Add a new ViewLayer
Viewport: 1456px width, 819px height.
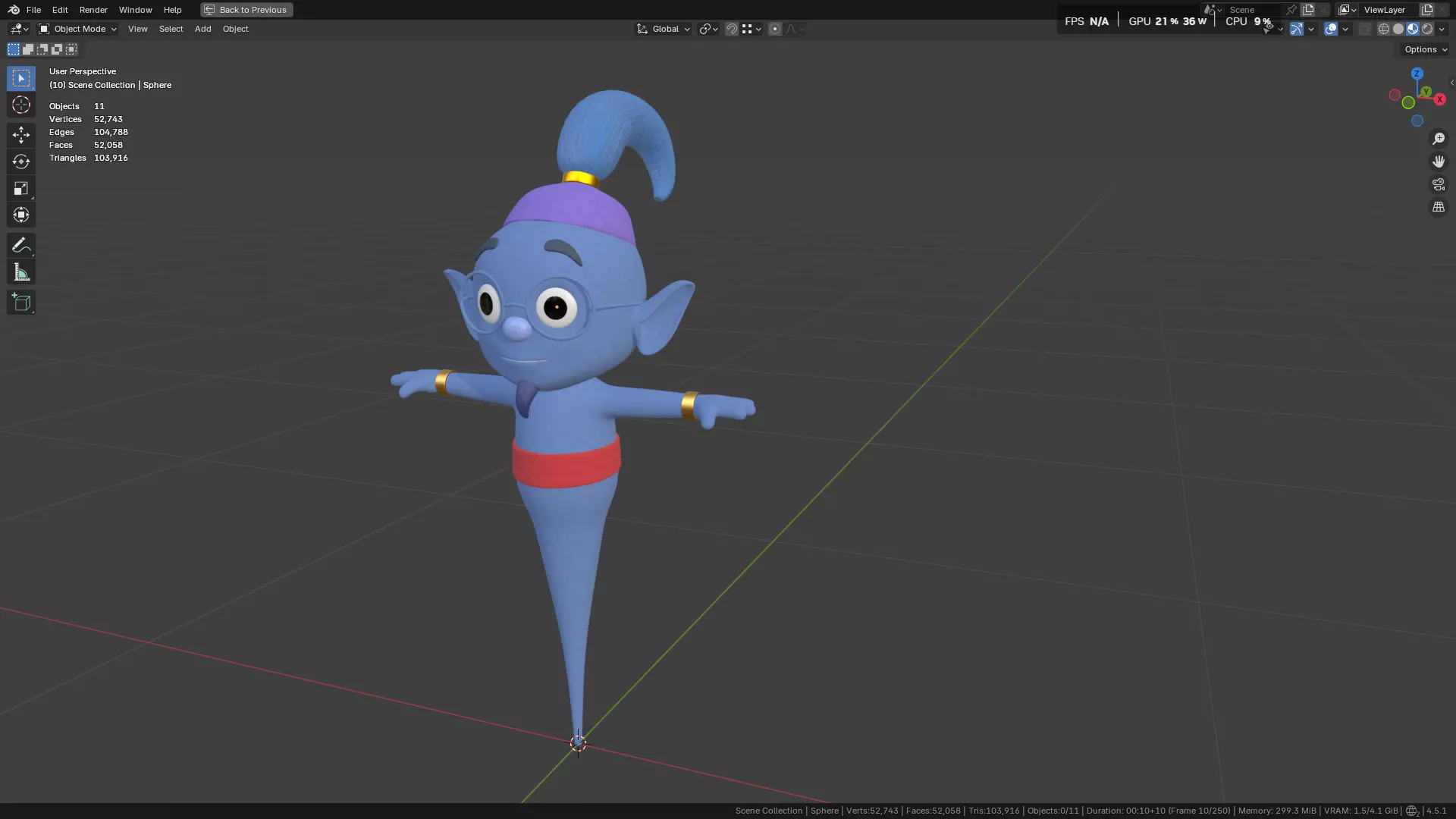click(x=1426, y=10)
